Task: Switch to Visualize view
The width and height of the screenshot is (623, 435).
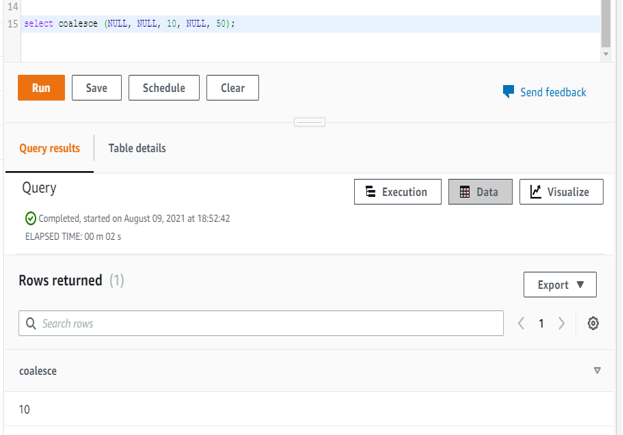Action: pos(561,192)
